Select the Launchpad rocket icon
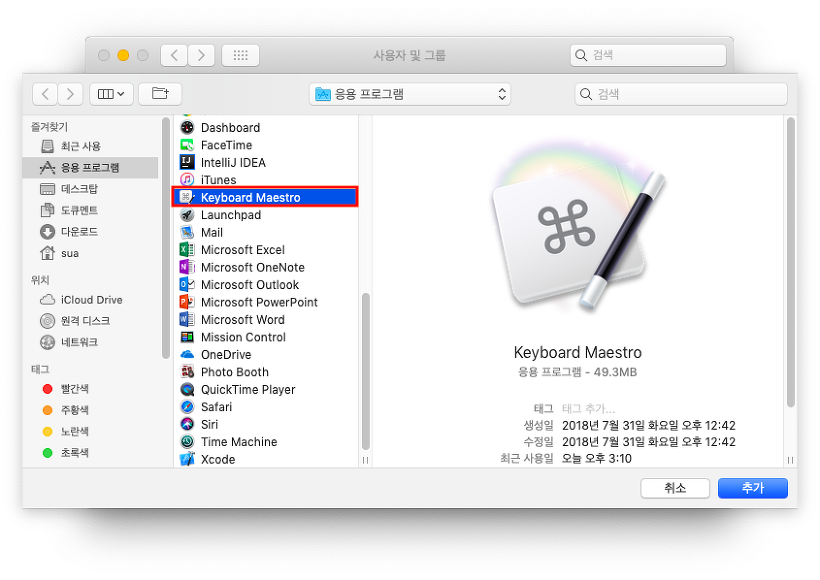The height and width of the screenshot is (580, 820). [187, 214]
